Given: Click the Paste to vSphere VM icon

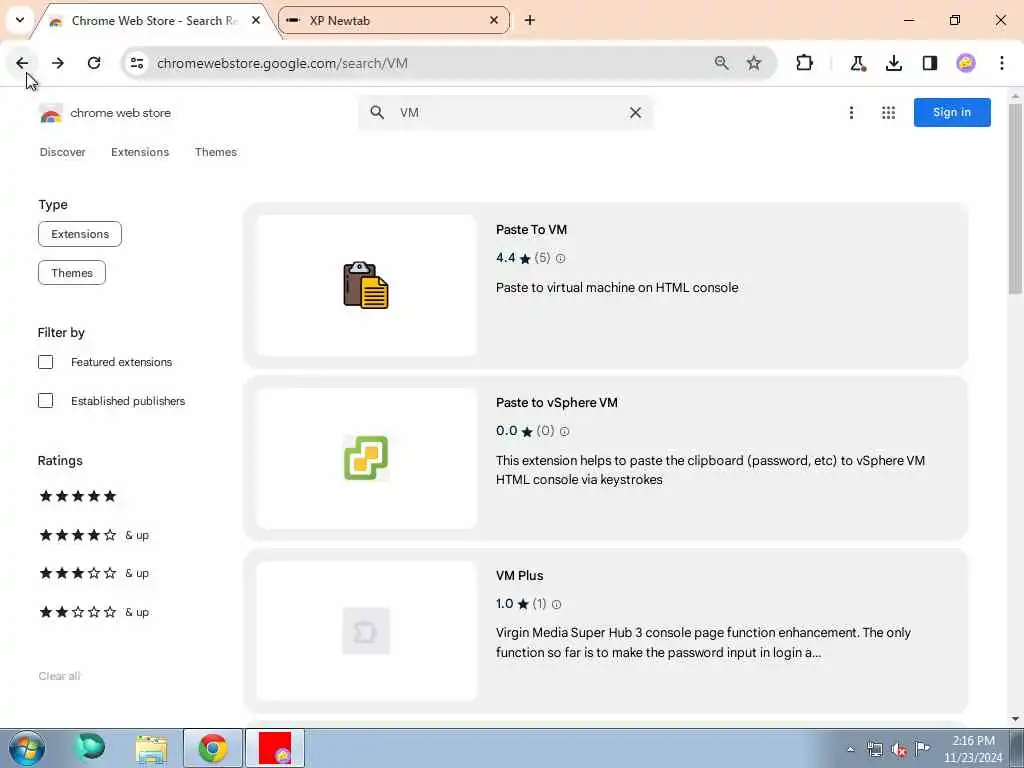Looking at the screenshot, I should pyautogui.click(x=366, y=458).
